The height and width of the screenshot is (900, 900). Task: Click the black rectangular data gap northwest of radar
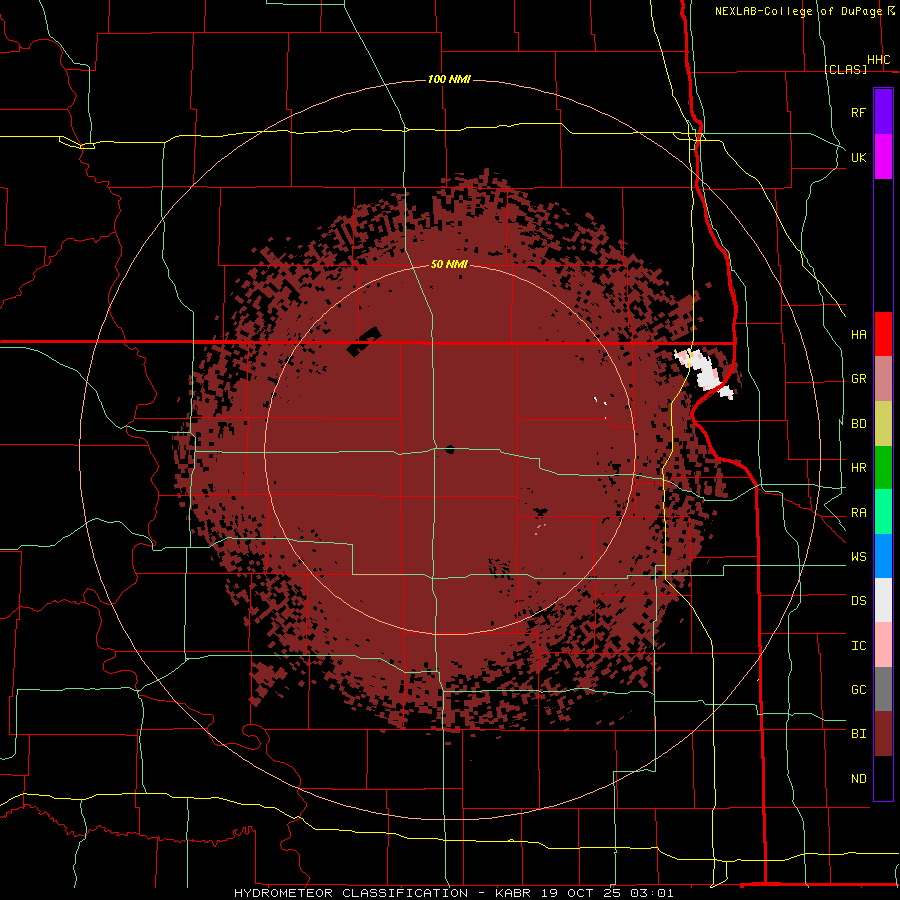point(364,342)
